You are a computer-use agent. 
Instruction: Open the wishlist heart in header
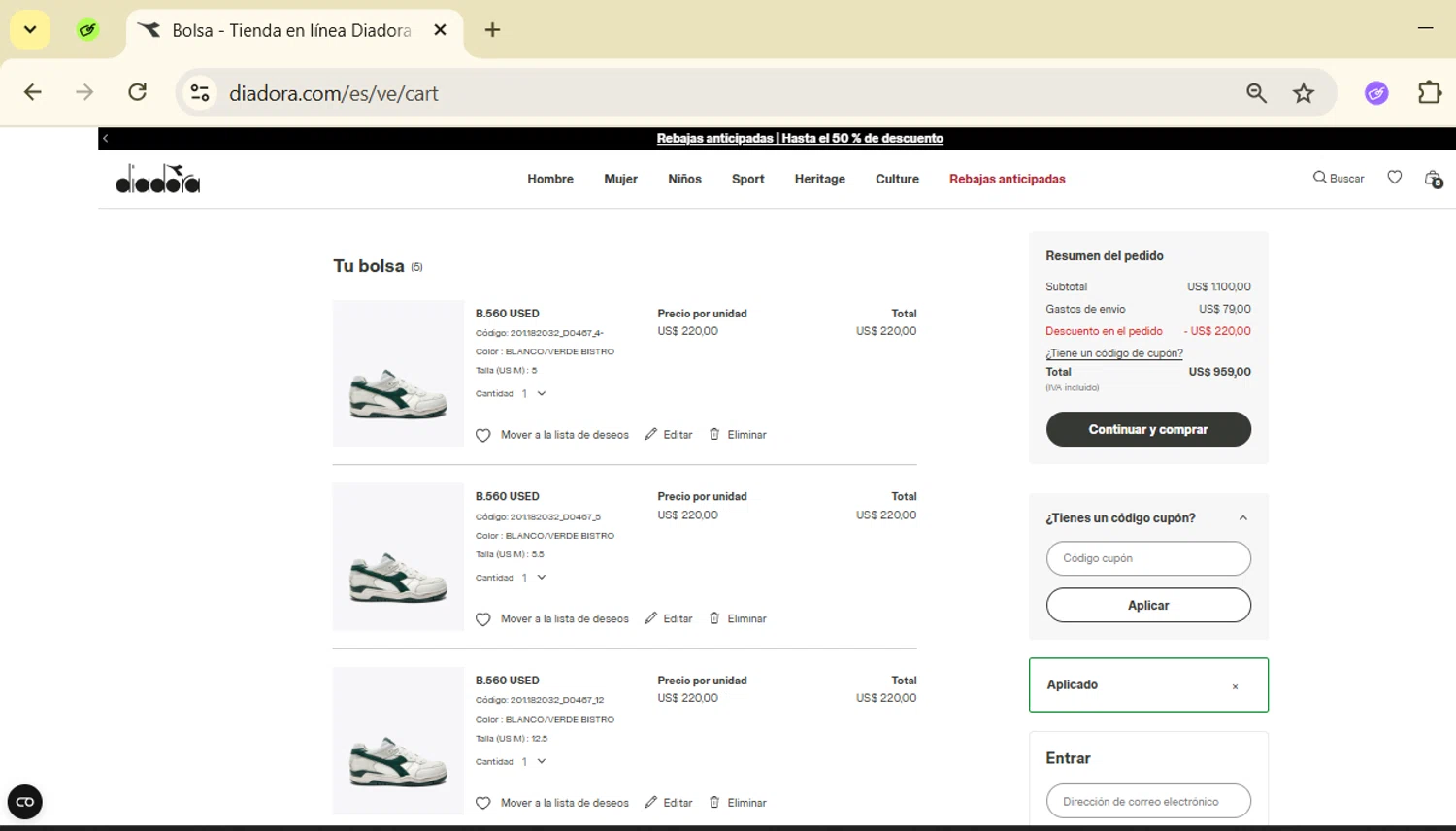tap(1395, 178)
